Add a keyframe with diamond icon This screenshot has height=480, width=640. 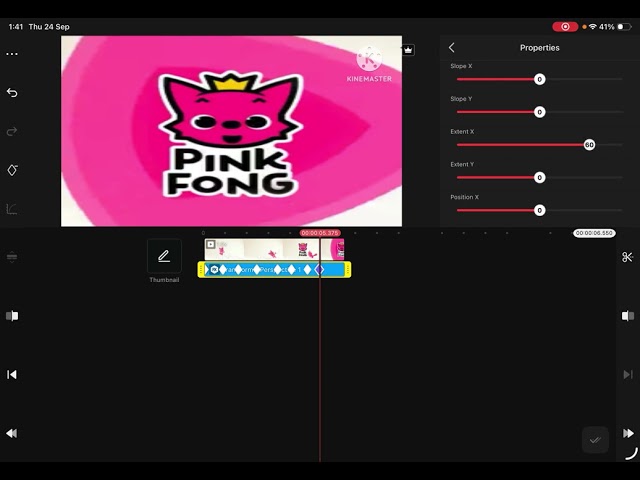(12, 170)
